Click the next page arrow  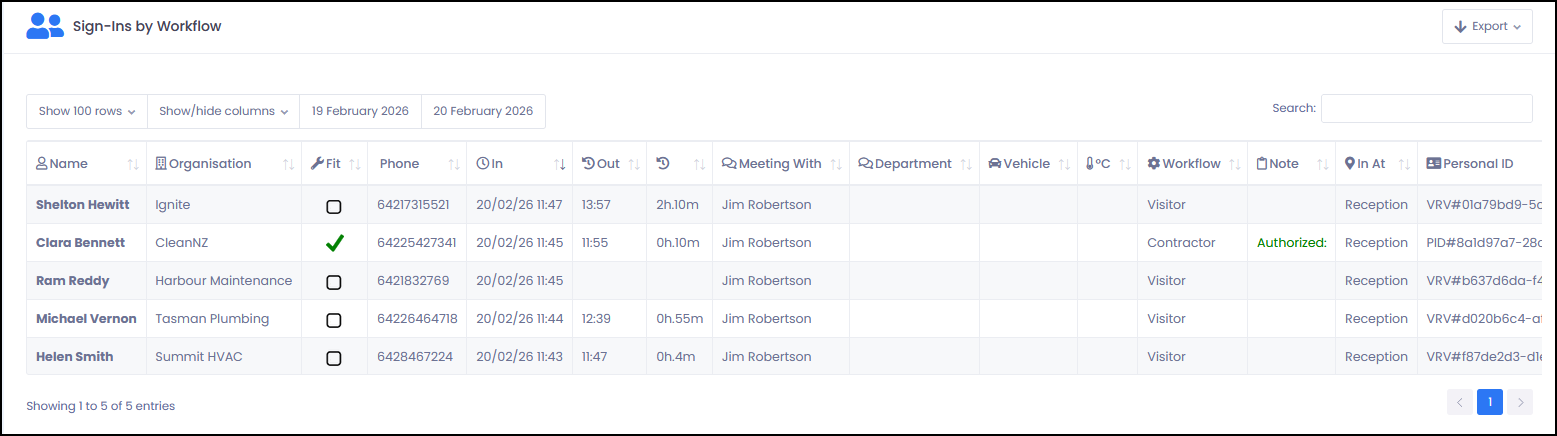(1520, 403)
